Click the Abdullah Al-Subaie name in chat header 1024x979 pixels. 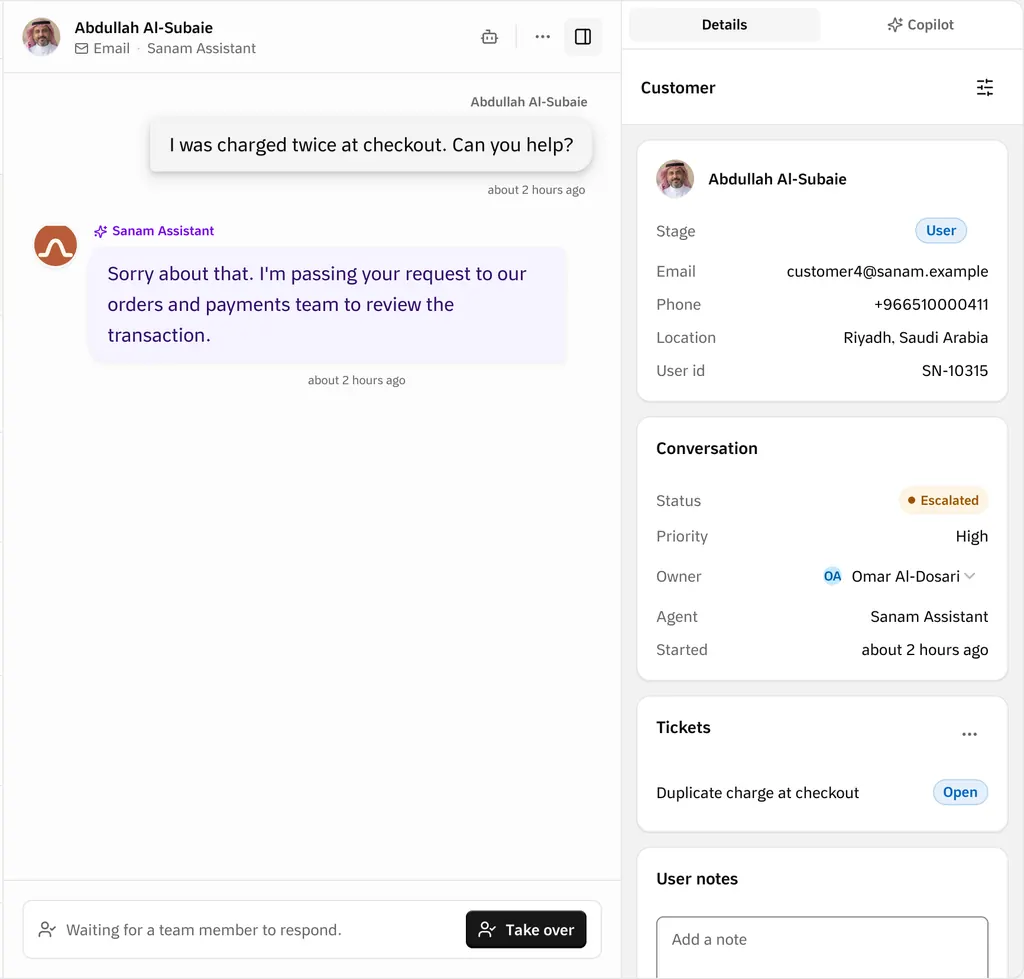click(x=144, y=27)
